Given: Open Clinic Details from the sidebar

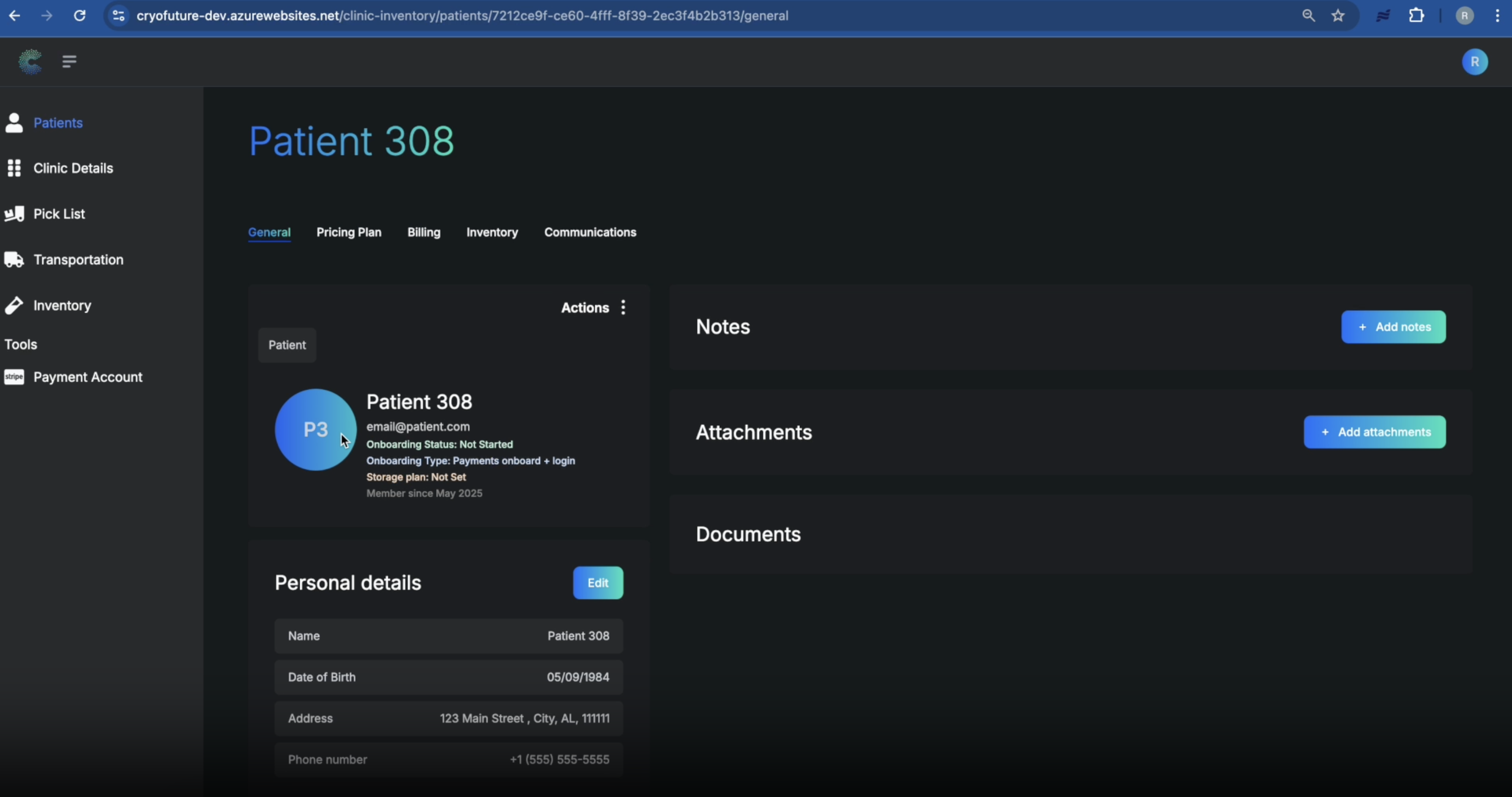Looking at the screenshot, I should coord(73,168).
